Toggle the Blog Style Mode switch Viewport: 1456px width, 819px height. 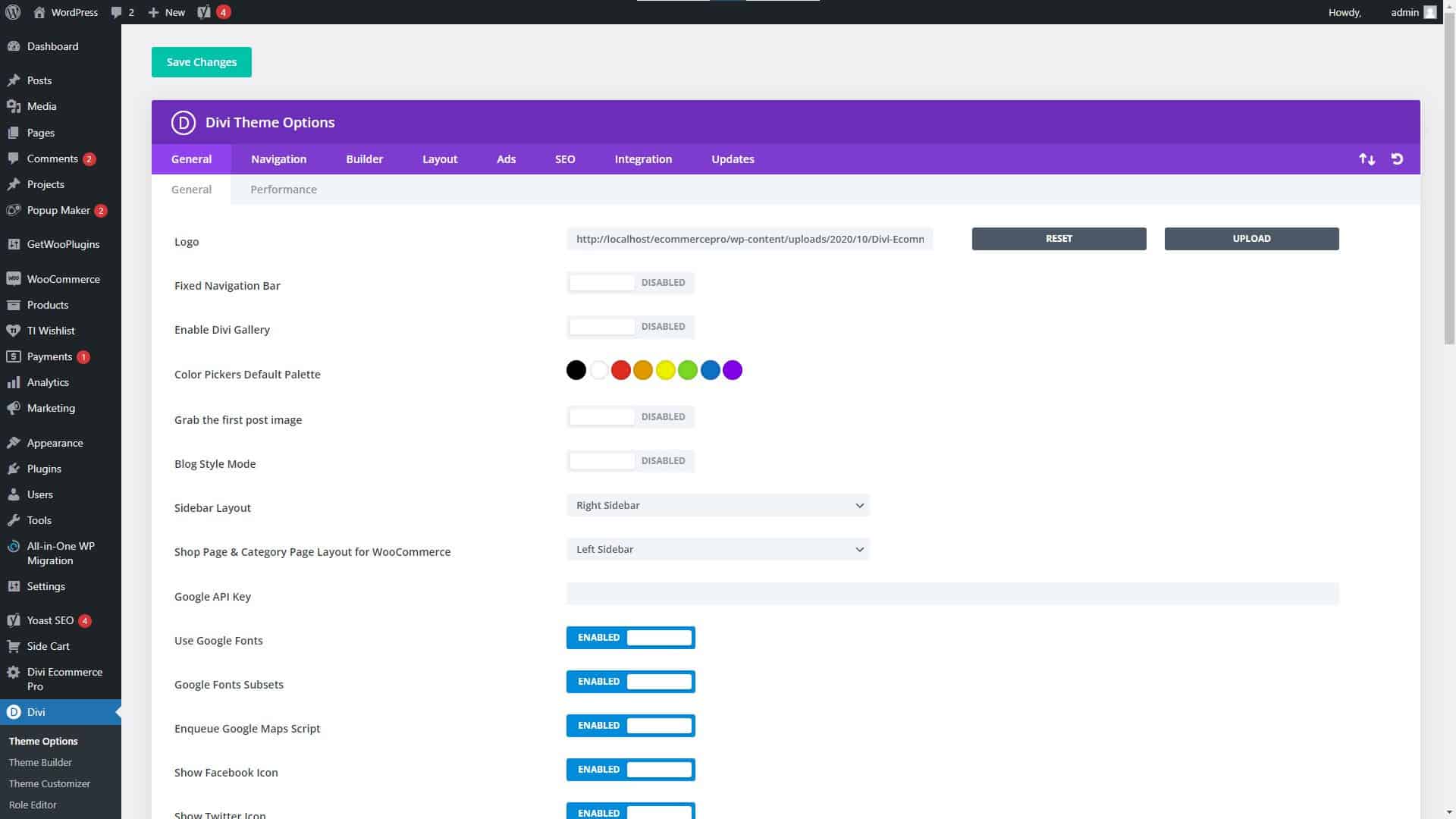point(630,461)
